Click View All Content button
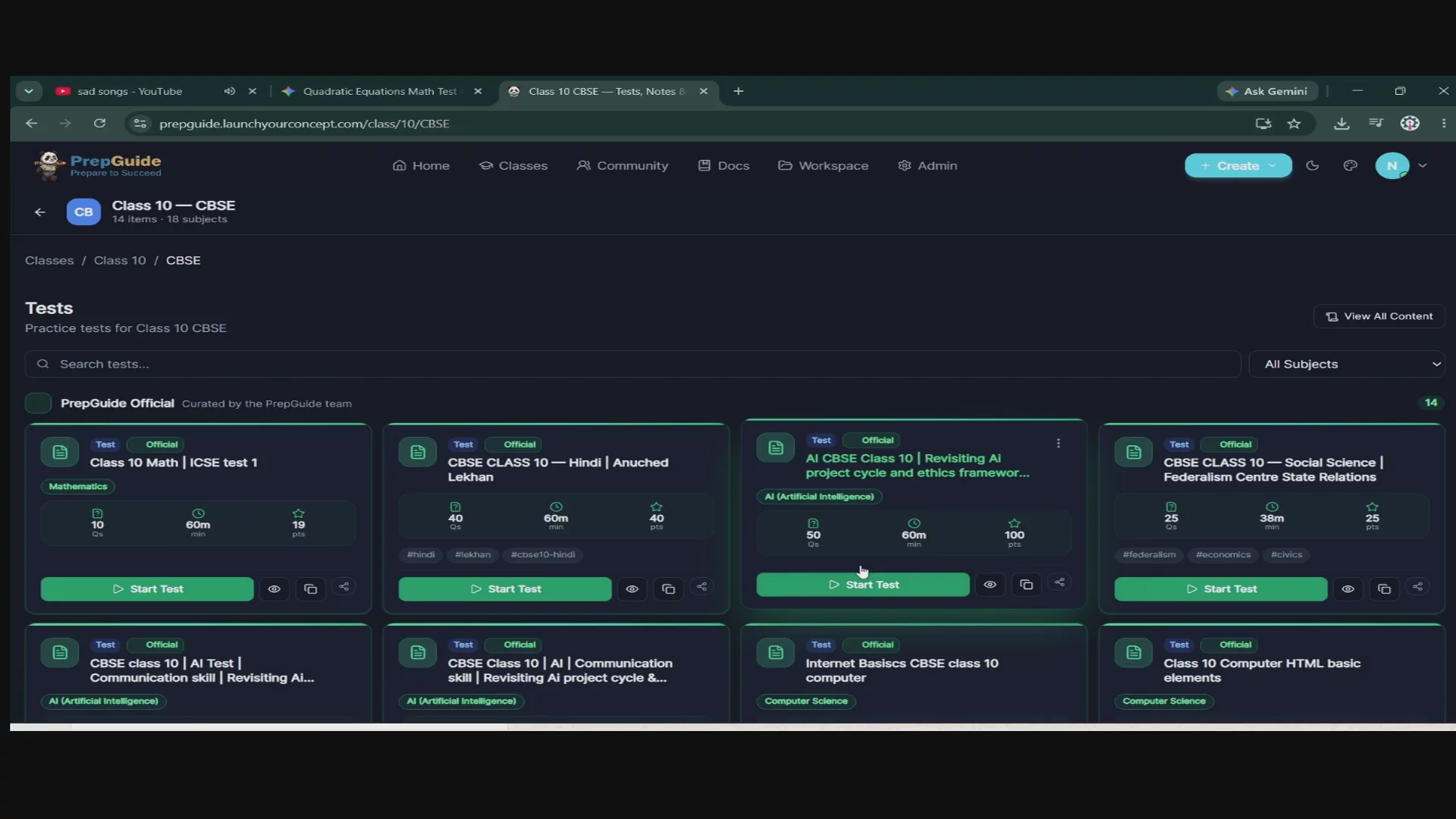Viewport: 1456px width, 819px height. pyautogui.click(x=1379, y=316)
